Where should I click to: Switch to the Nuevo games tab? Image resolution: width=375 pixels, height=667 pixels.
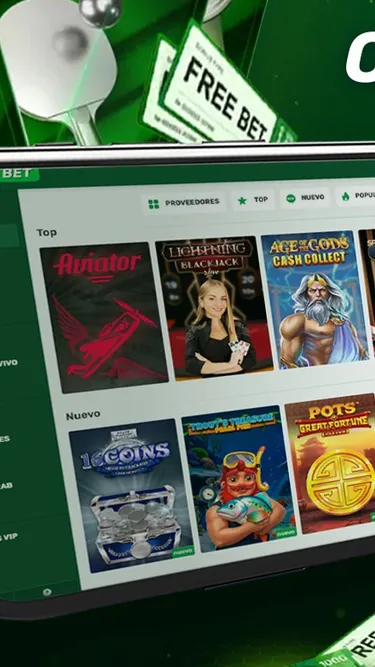[x=305, y=198]
